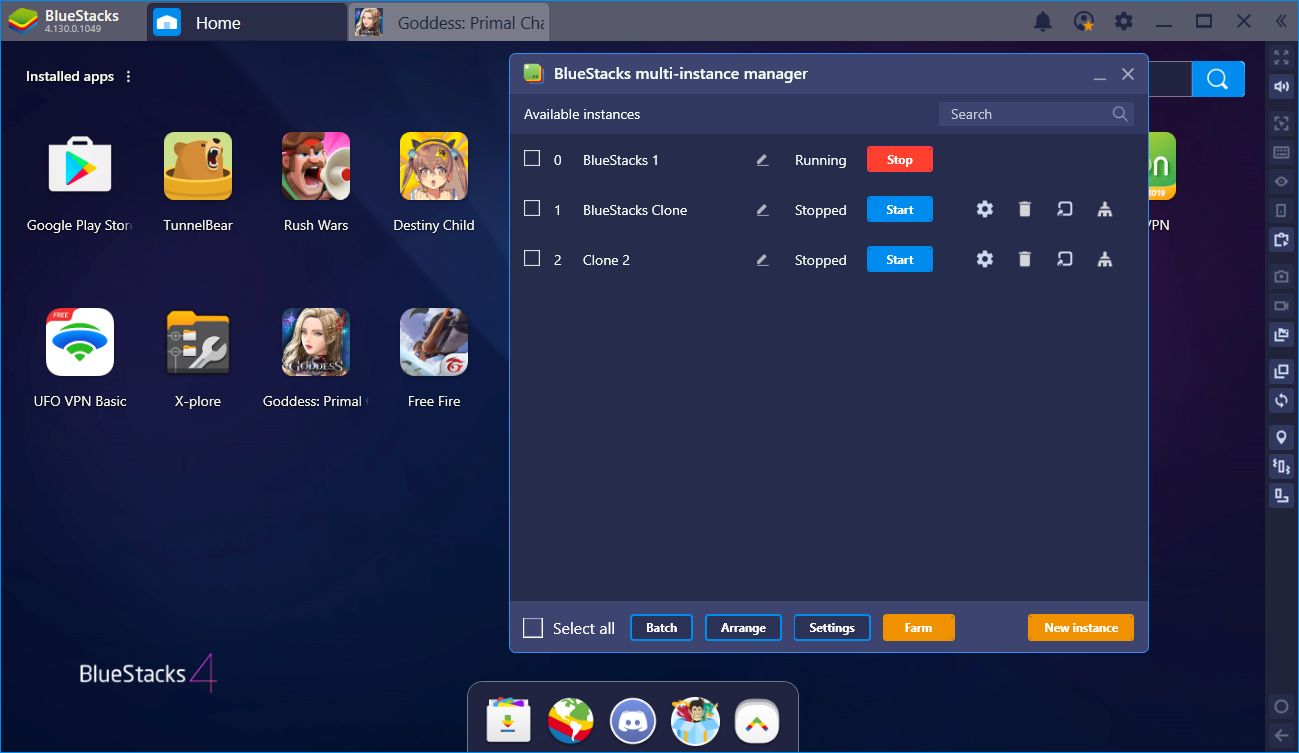Image resolution: width=1299 pixels, height=753 pixels.
Task: Click the Batch button
Action: point(661,627)
